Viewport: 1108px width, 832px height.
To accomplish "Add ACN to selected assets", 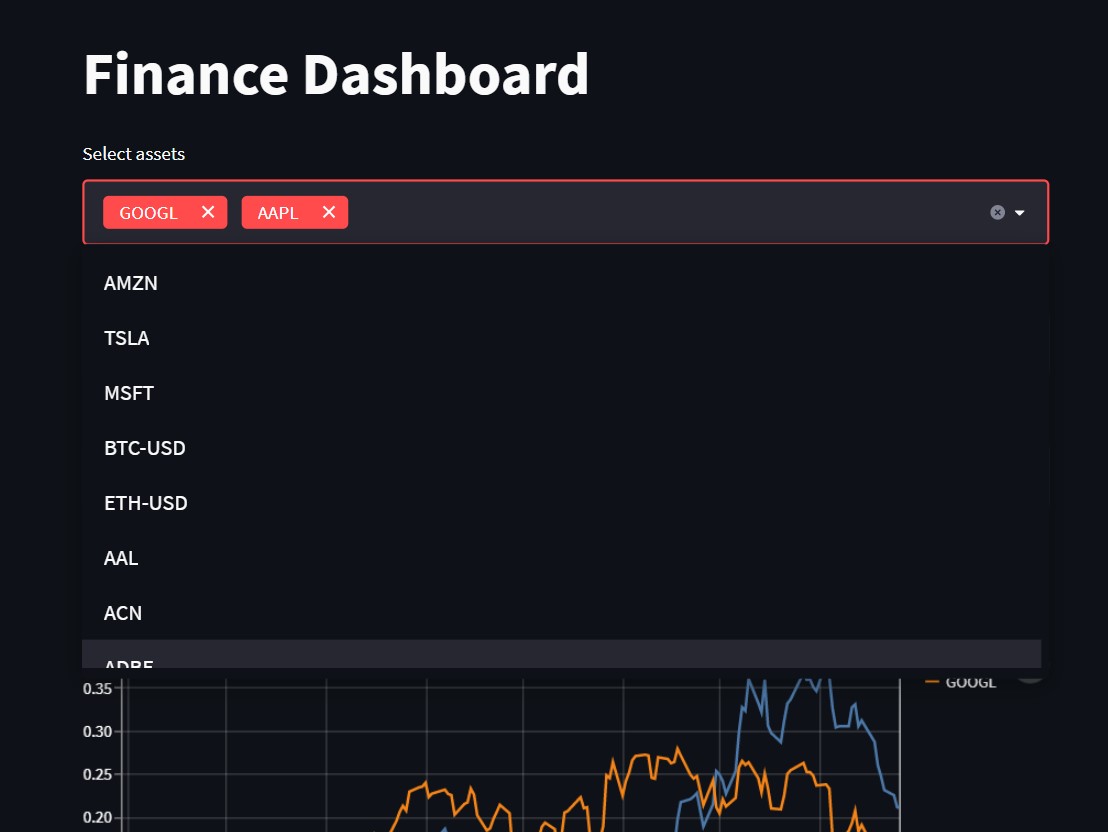I will [561, 613].
